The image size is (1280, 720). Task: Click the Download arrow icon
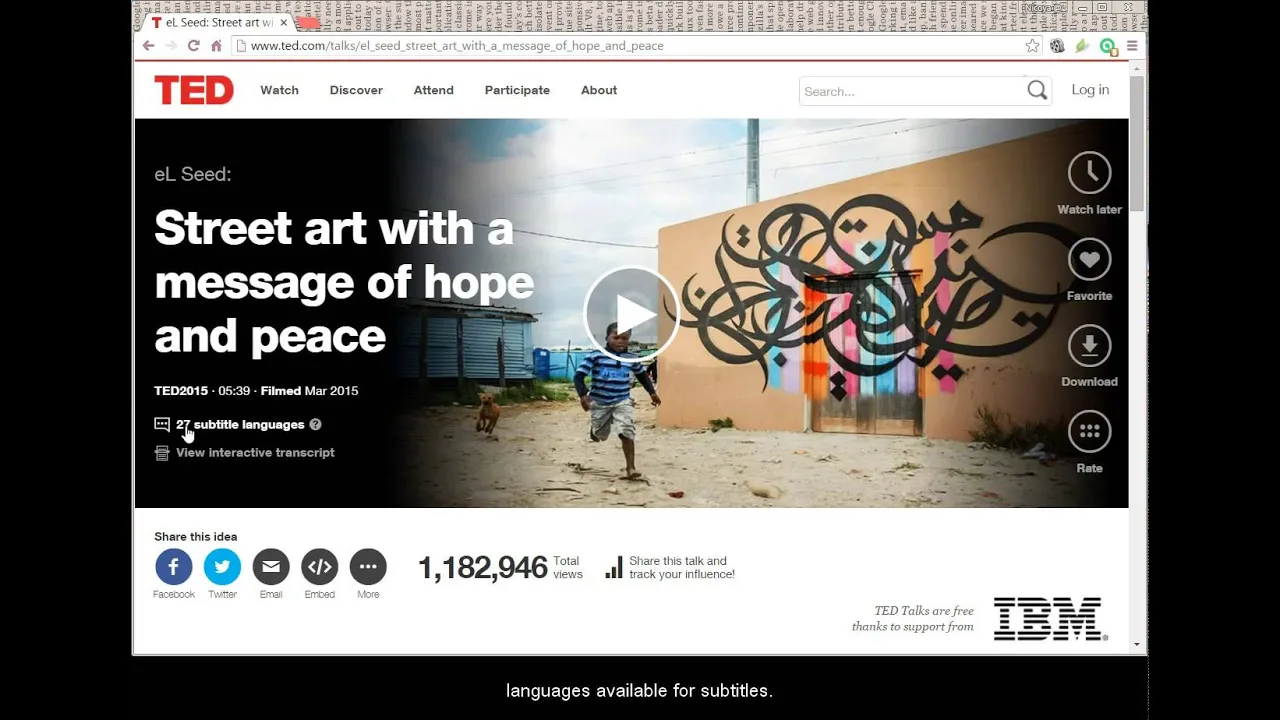[1089, 346]
